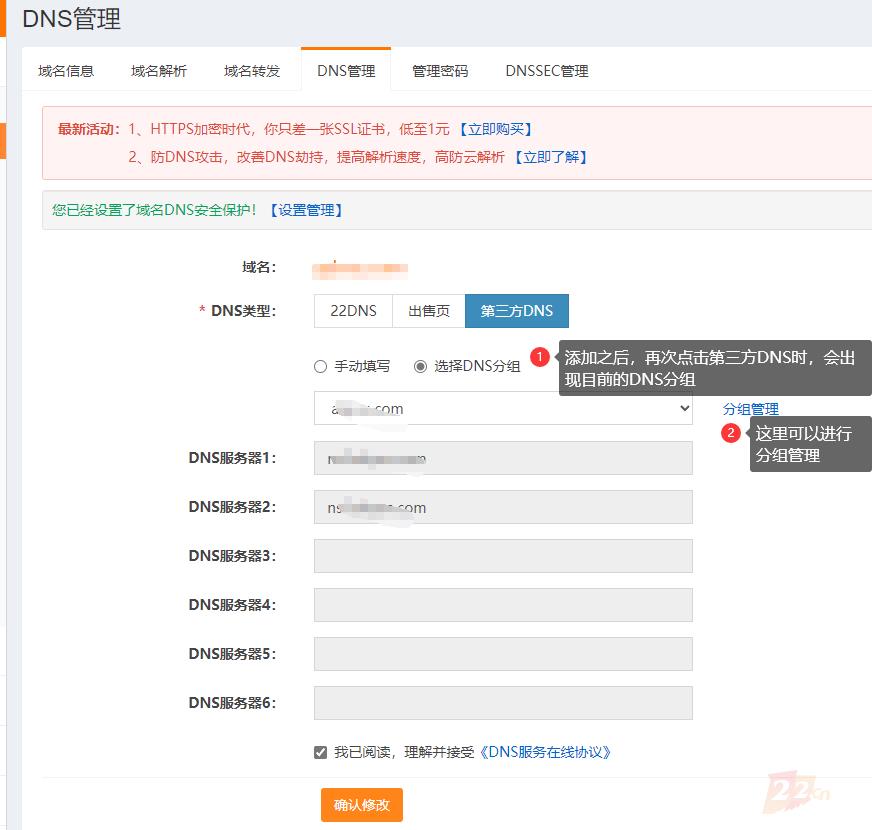Viewport: 872px width, 830px height.
Task: Open the 域名转发 tab
Action: coord(252,71)
